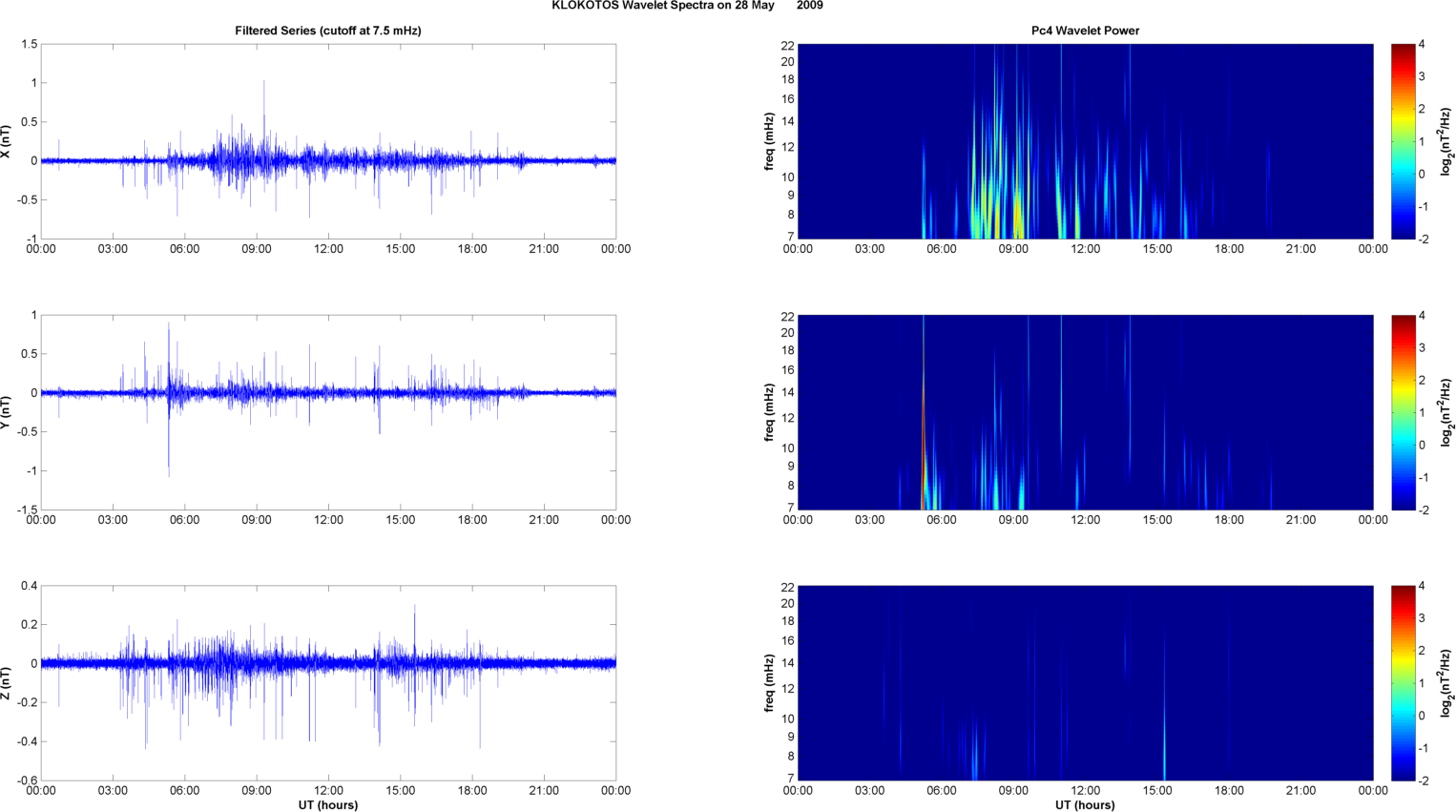Click the "4" label on the top colorbar
The image size is (1456, 812).
[1422, 45]
